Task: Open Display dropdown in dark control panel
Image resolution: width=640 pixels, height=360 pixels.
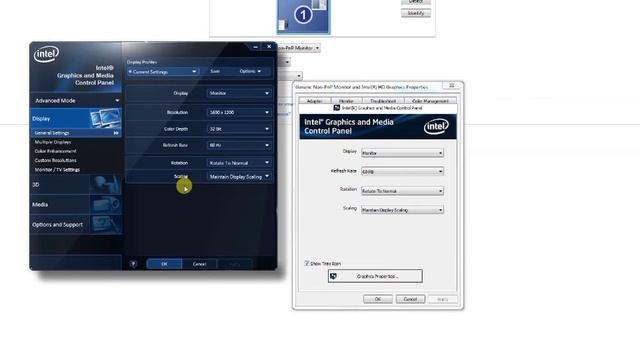Action: coord(239,93)
